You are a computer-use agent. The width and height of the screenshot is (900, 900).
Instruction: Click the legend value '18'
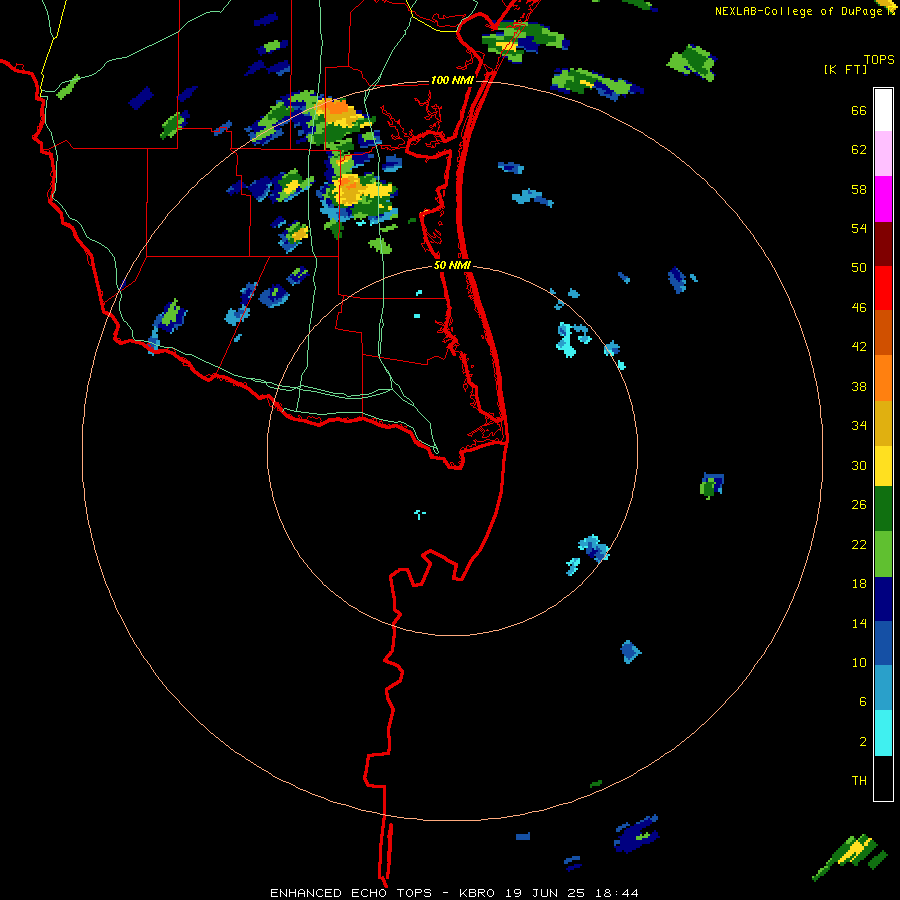click(859, 584)
